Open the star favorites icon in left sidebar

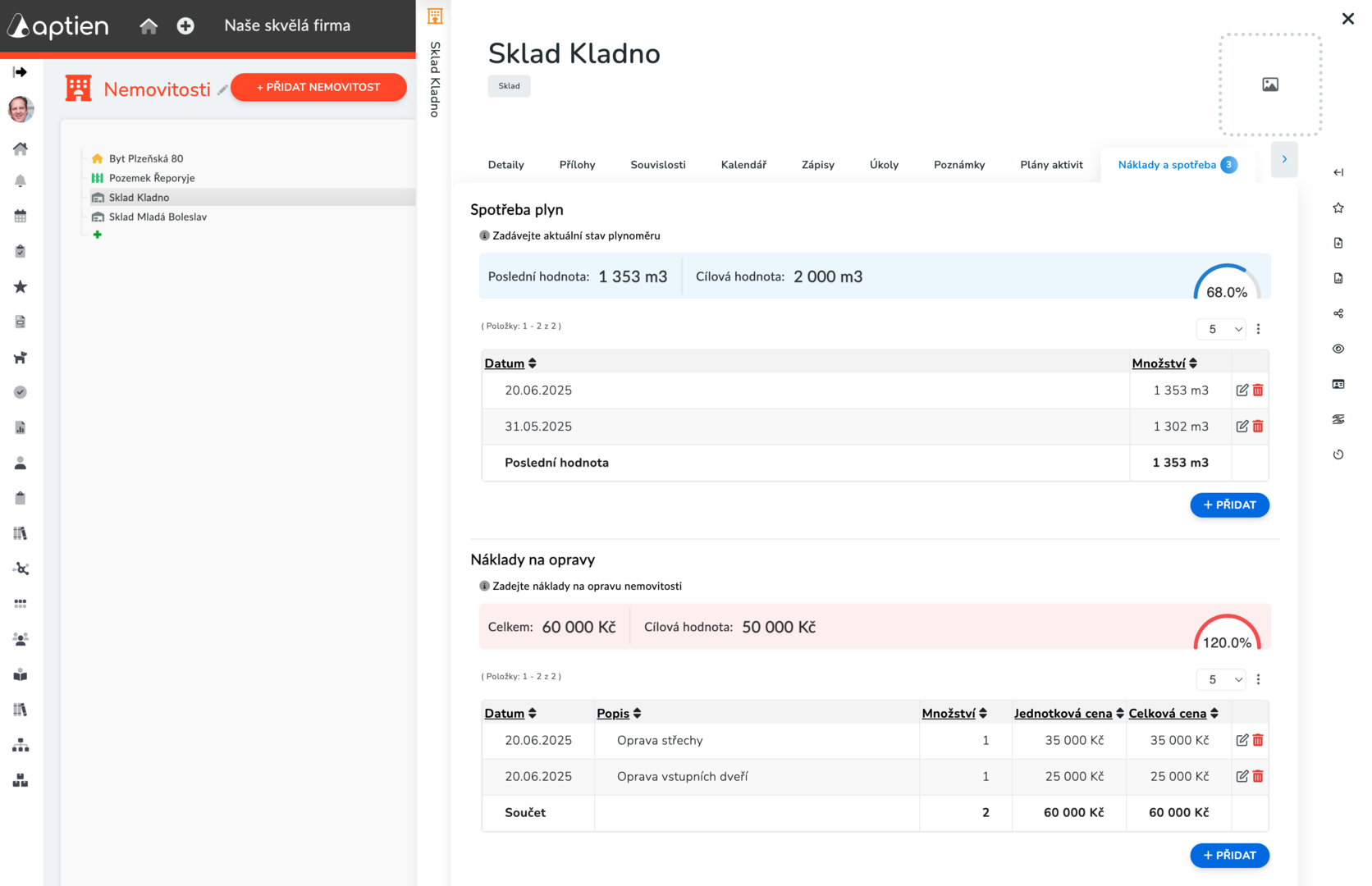pos(21,286)
